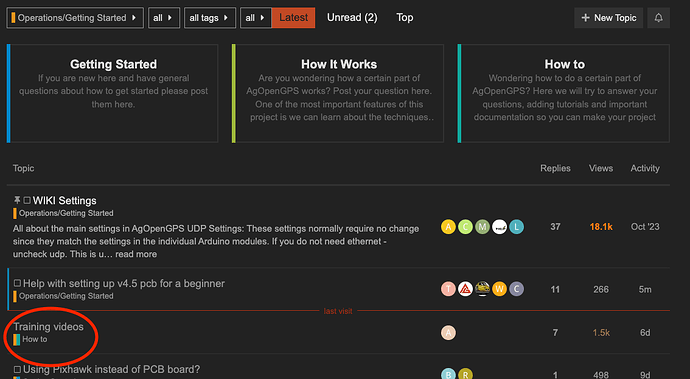Sort topics by Views column

[x=601, y=168]
